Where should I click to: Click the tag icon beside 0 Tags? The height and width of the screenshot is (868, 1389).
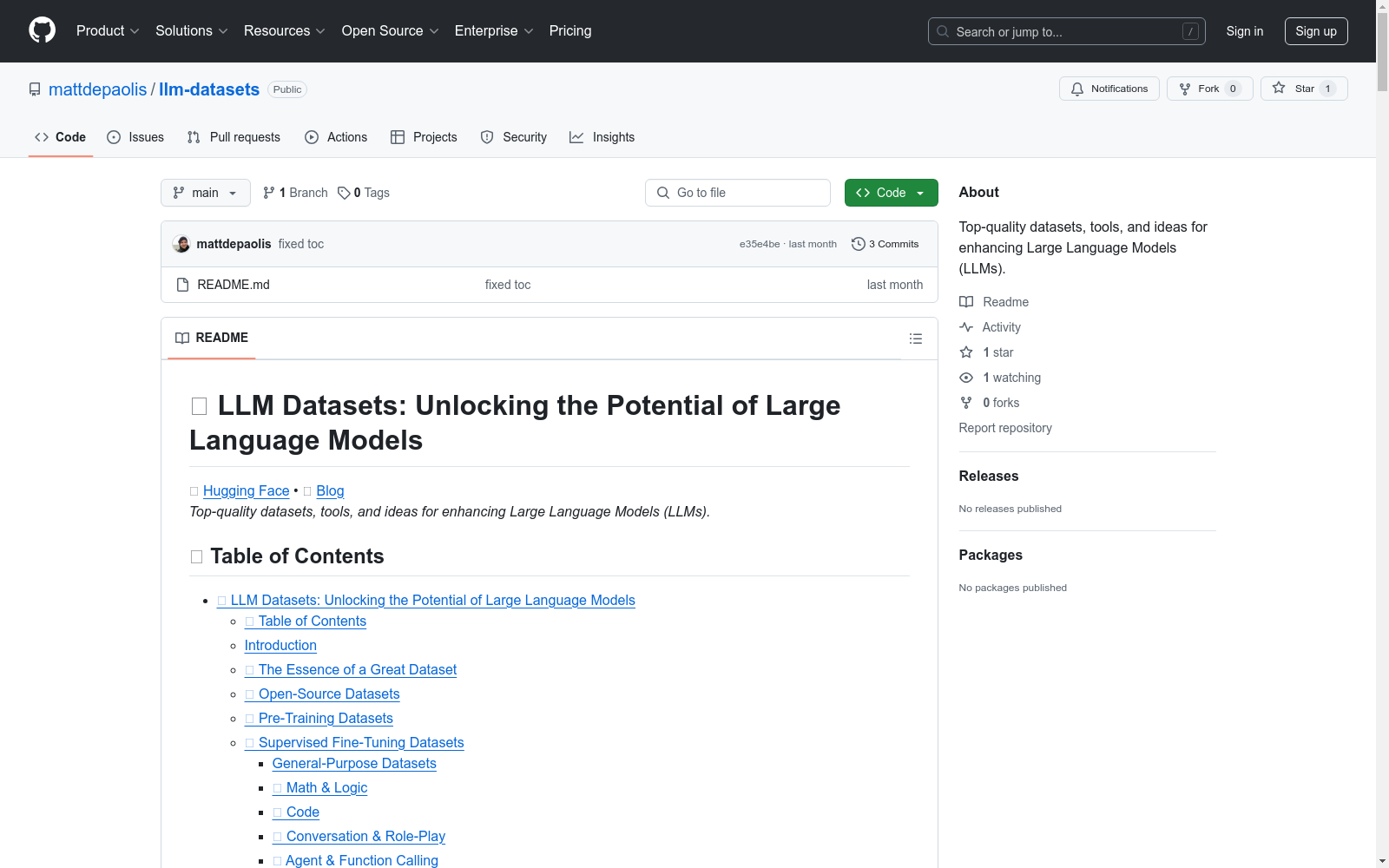[344, 193]
